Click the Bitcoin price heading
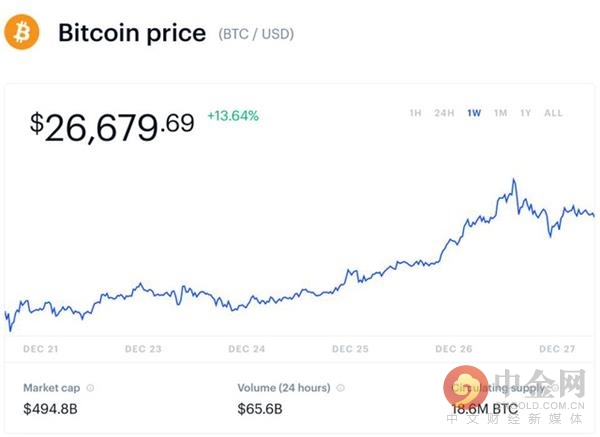The height and width of the screenshot is (437, 600). point(132,33)
